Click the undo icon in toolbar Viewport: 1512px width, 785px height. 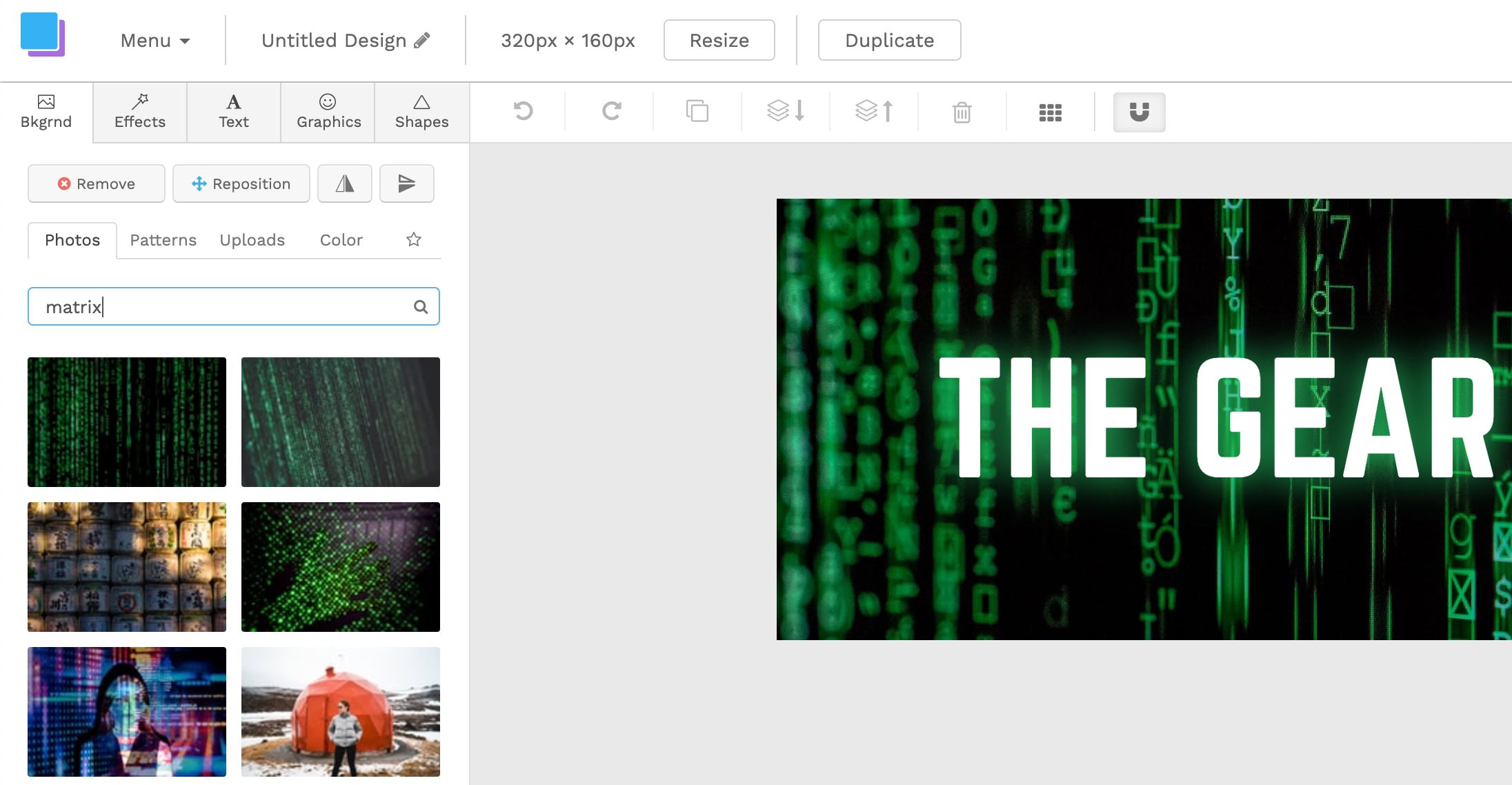523,111
